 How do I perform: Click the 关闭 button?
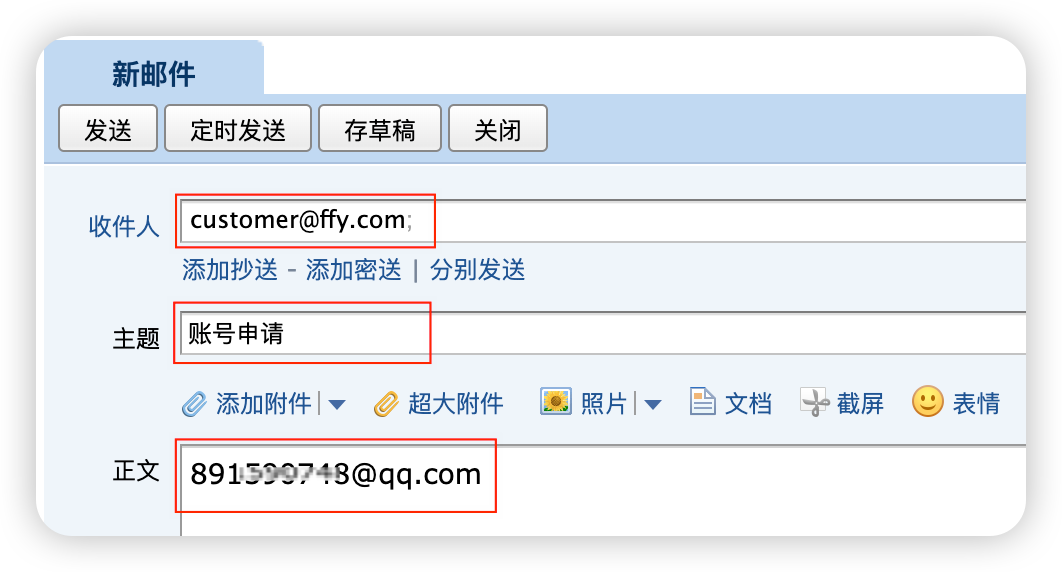pyautogui.click(x=498, y=128)
